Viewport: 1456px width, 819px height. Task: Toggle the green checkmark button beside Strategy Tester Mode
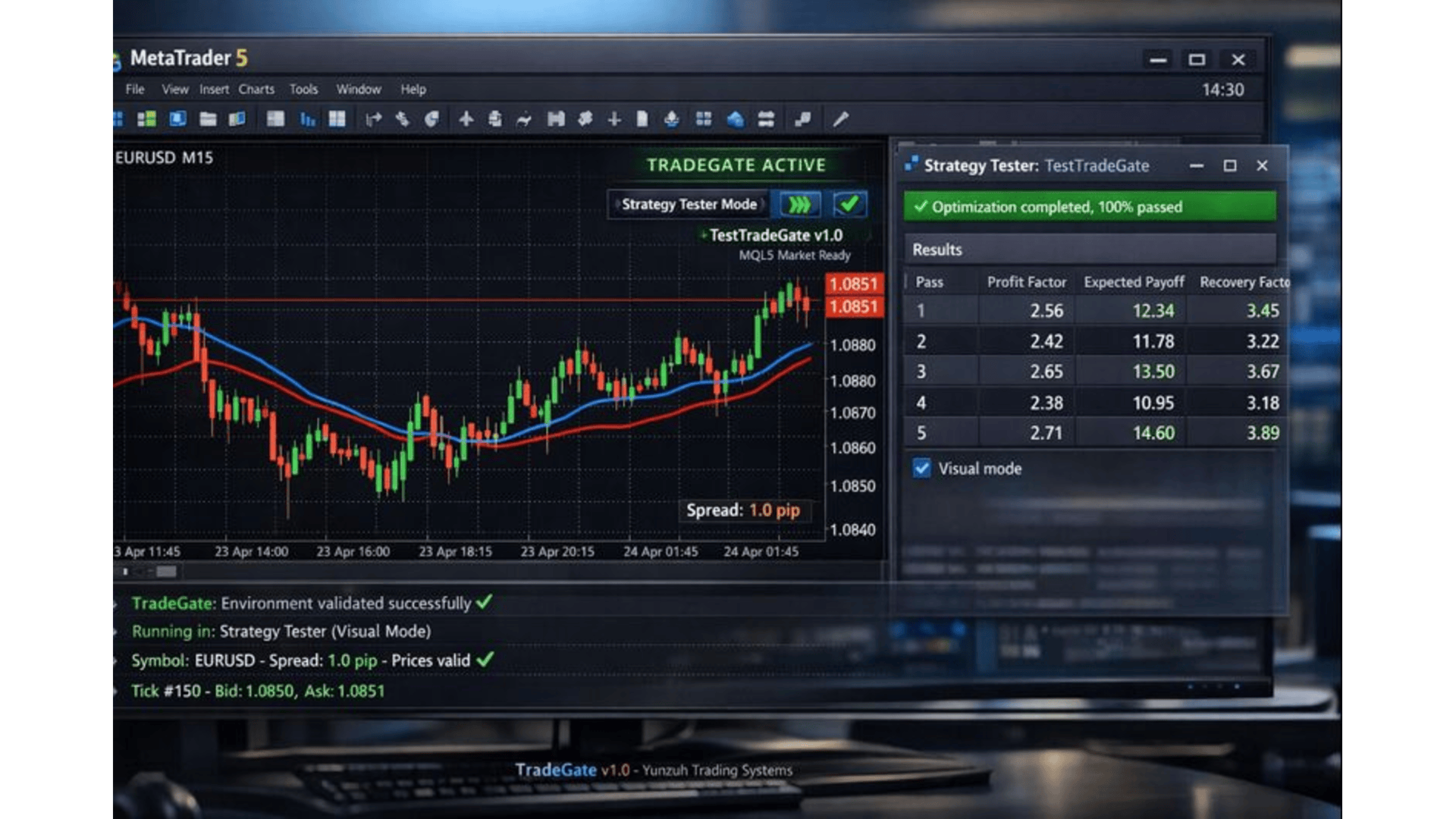tap(849, 204)
